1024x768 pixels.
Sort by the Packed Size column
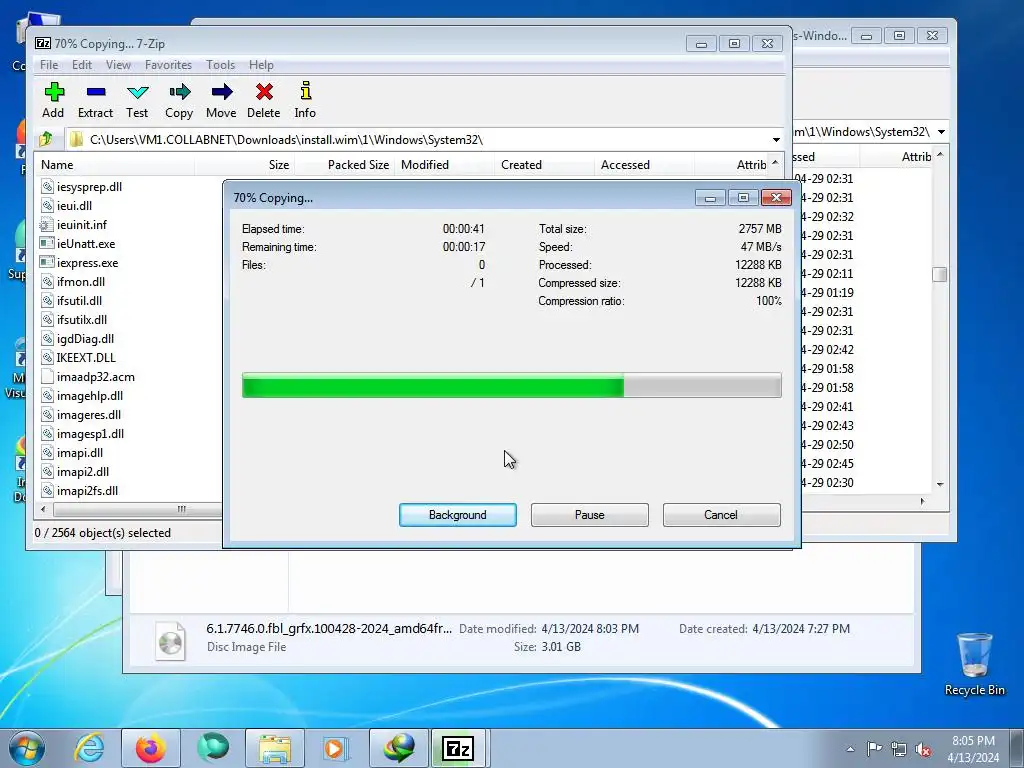tap(344, 165)
